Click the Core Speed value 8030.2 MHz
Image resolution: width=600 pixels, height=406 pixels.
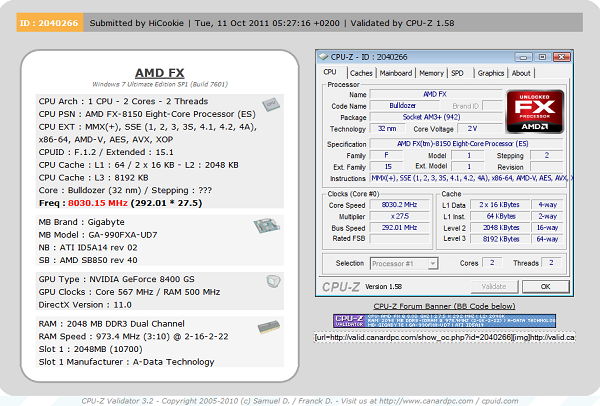(399, 205)
